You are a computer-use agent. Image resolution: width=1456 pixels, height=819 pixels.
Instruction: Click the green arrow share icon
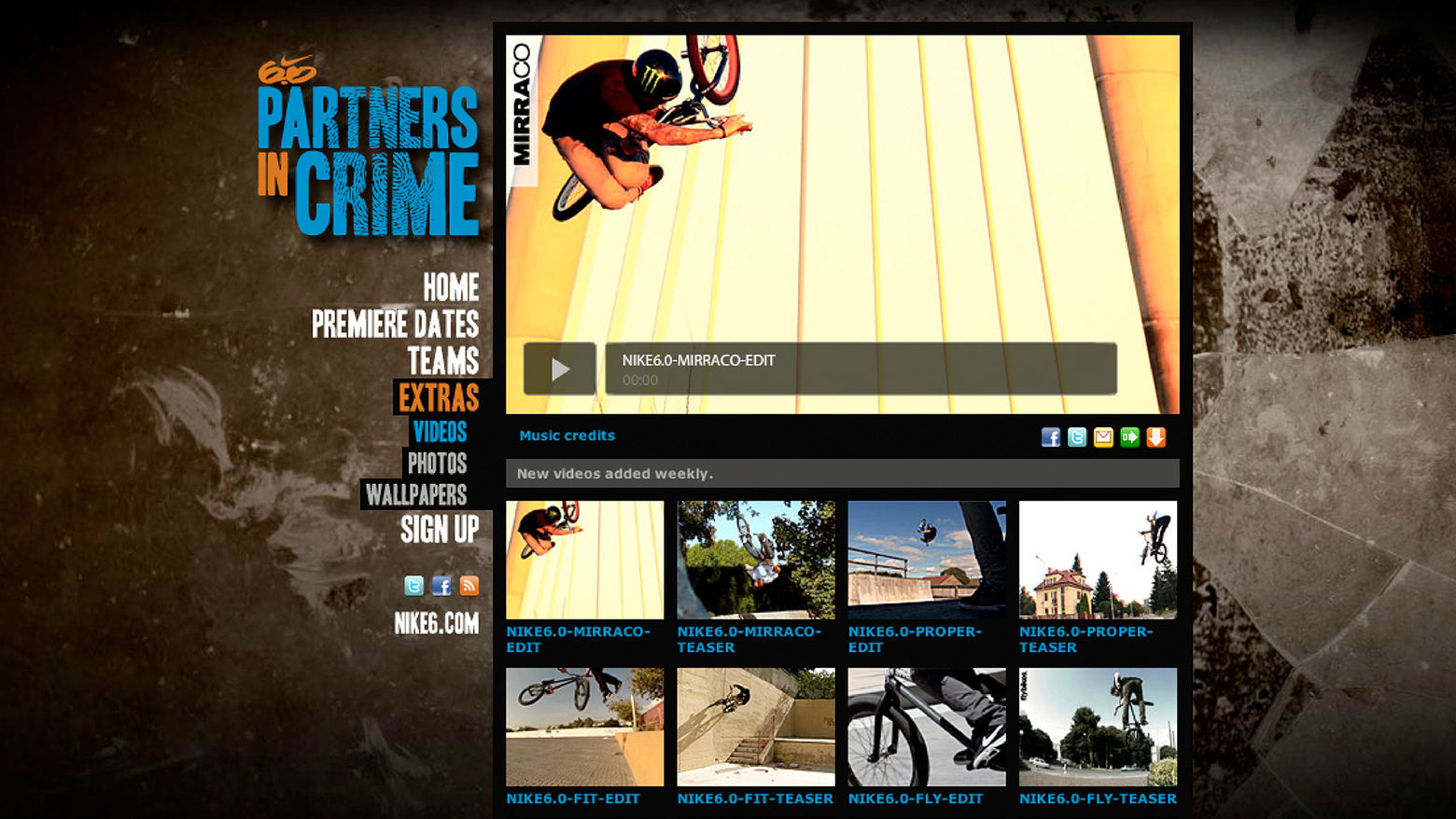[1129, 437]
